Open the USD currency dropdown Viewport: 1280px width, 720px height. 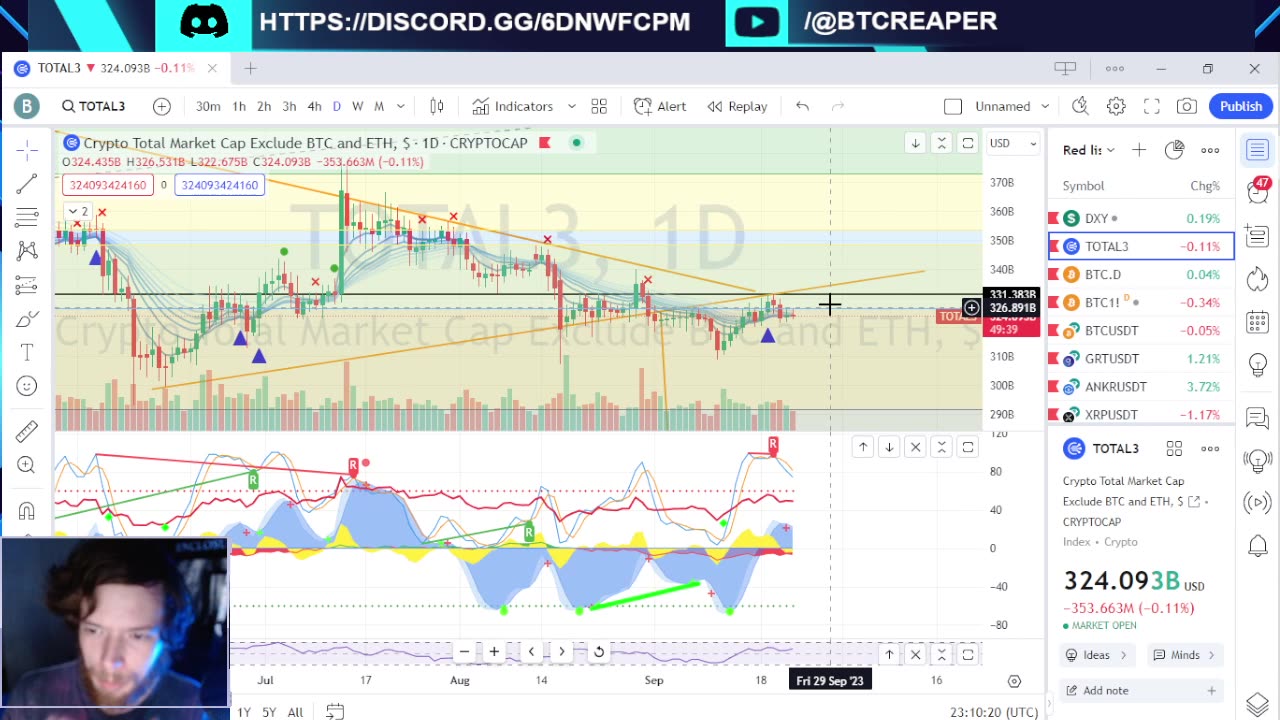(1013, 143)
